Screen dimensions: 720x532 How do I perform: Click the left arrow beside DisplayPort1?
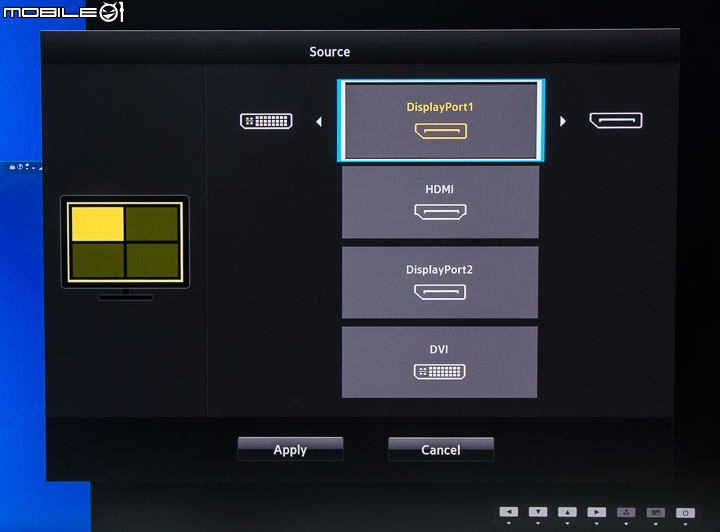(319, 122)
